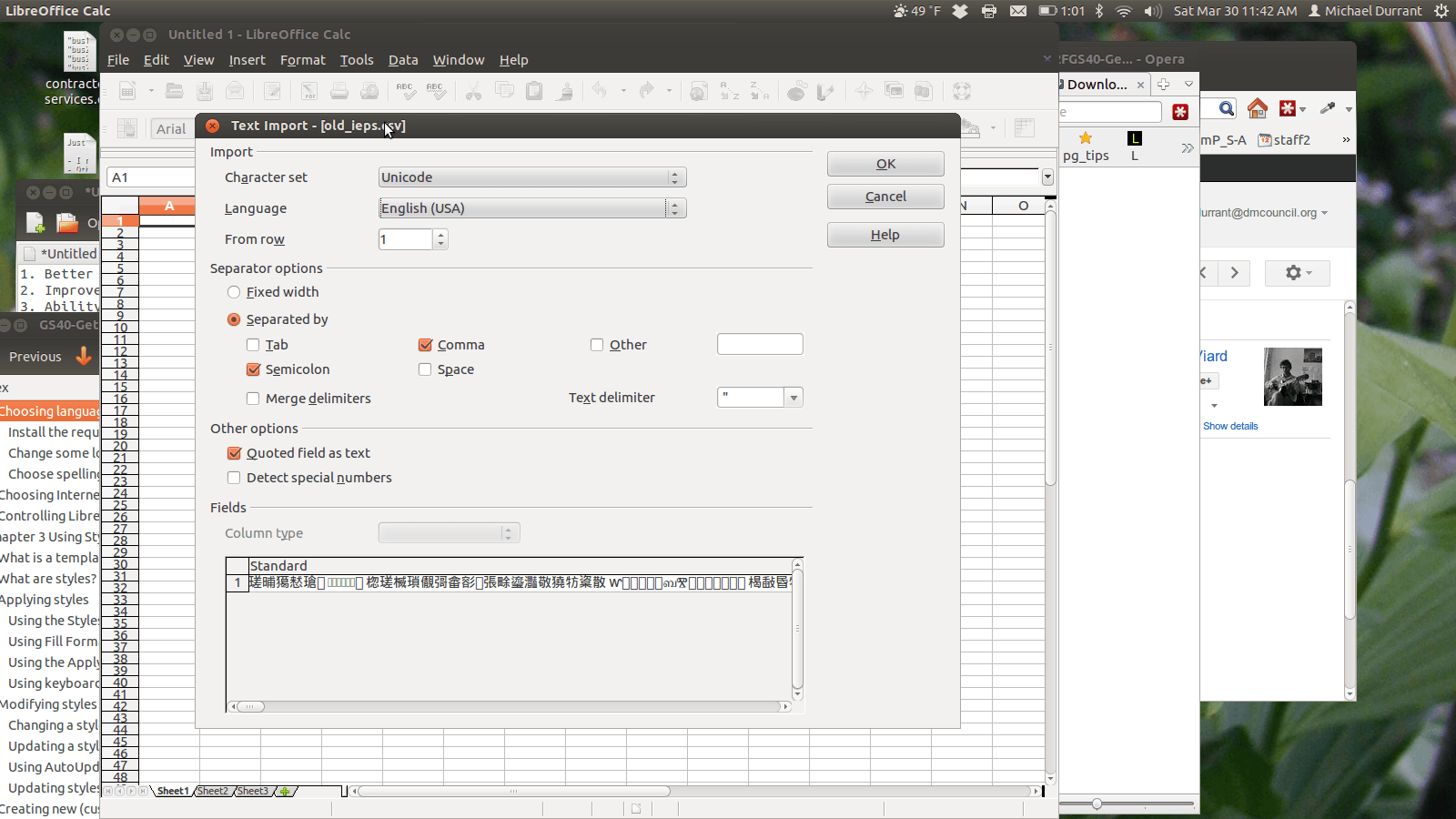
Task: Click the Cut scissors icon in Calc toolbar
Action: tap(473, 91)
